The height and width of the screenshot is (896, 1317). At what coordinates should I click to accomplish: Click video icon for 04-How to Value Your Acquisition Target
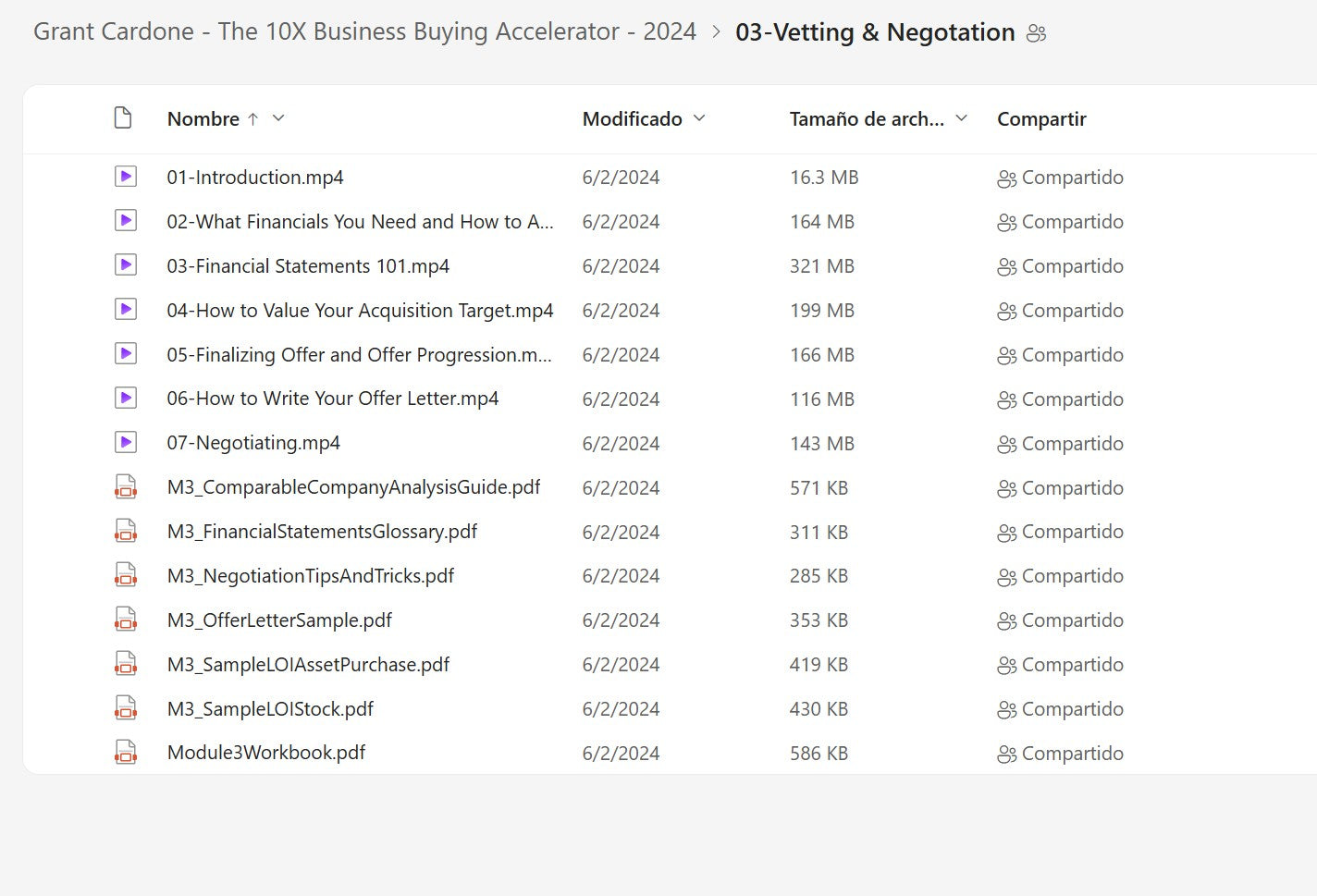click(126, 310)
